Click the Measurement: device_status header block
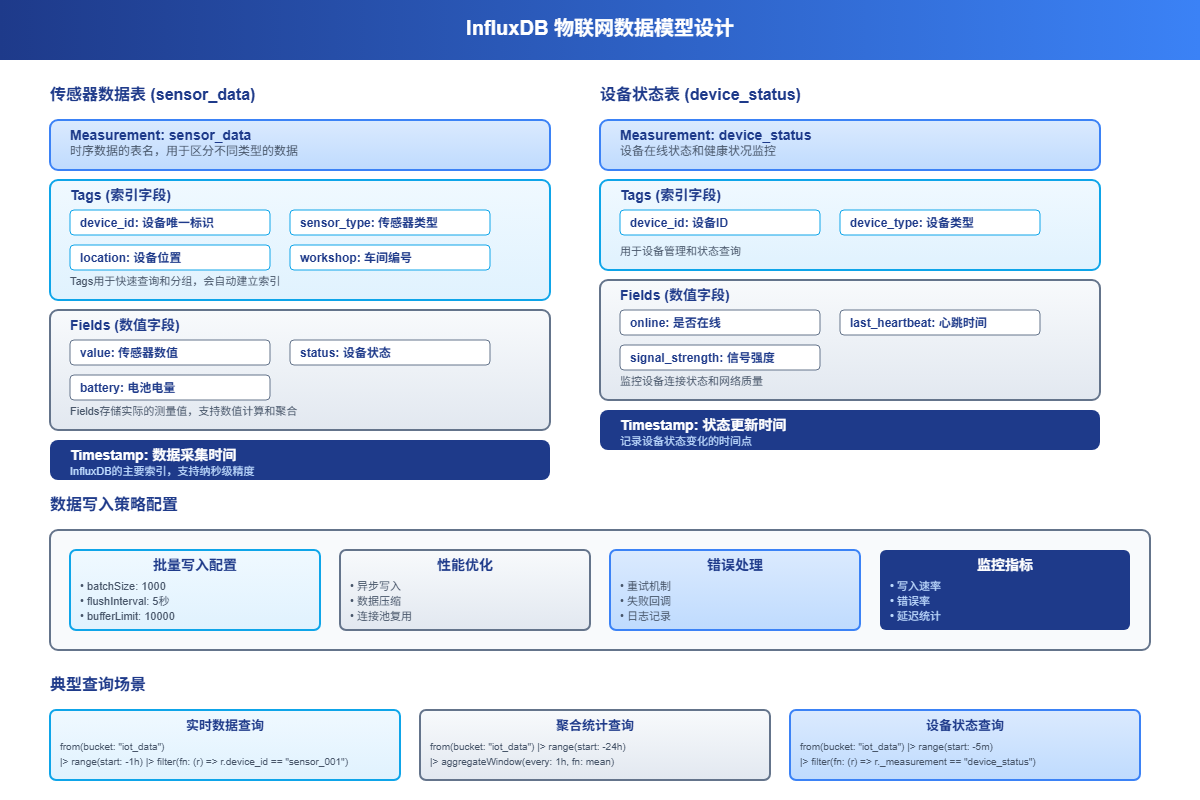Image resolution: width=1200 pixels, height=800 pixels. pos(850,145)
